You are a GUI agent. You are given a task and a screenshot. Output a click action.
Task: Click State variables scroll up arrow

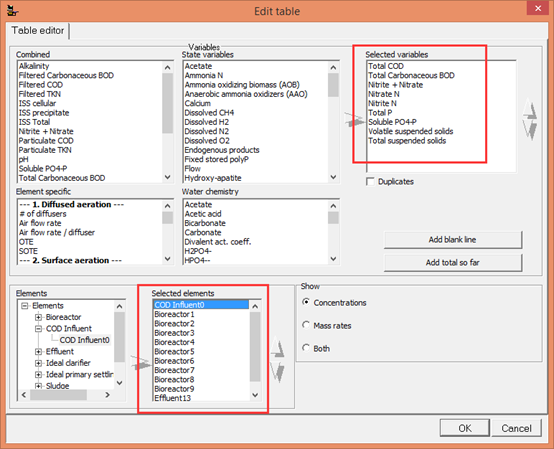coord(333,67)
